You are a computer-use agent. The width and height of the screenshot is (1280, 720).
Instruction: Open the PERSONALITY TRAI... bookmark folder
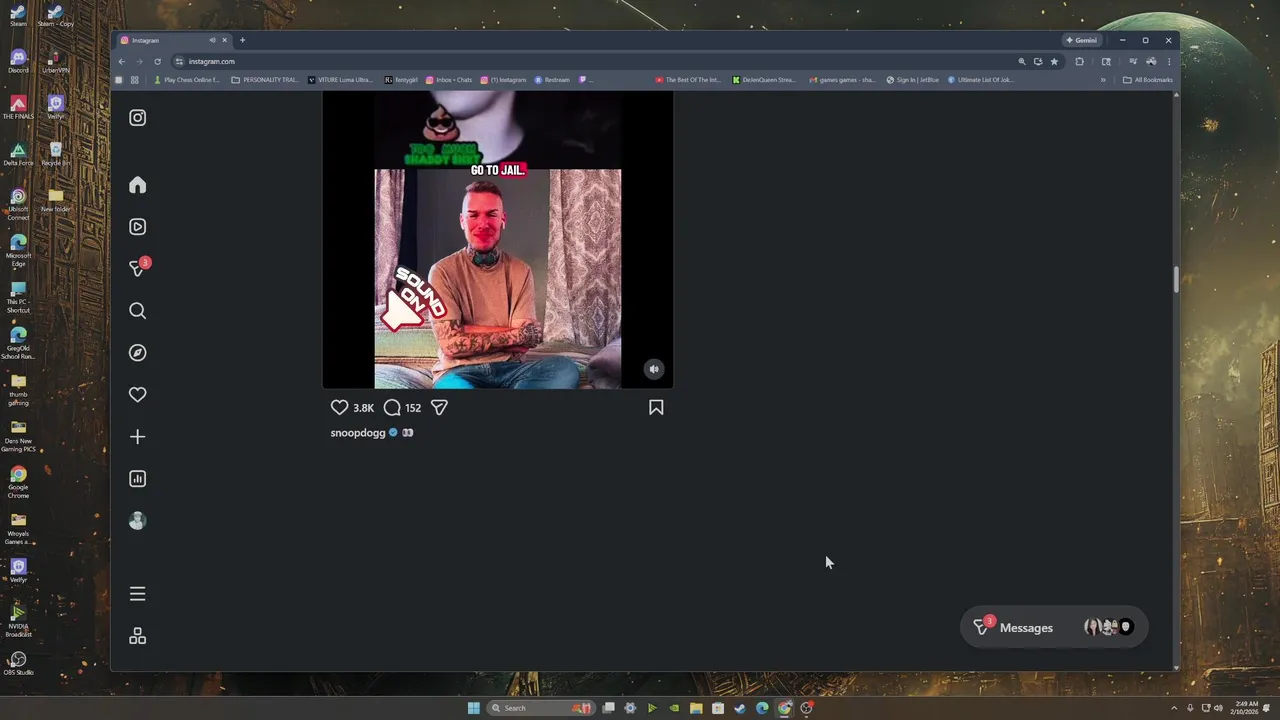point(265,80)
